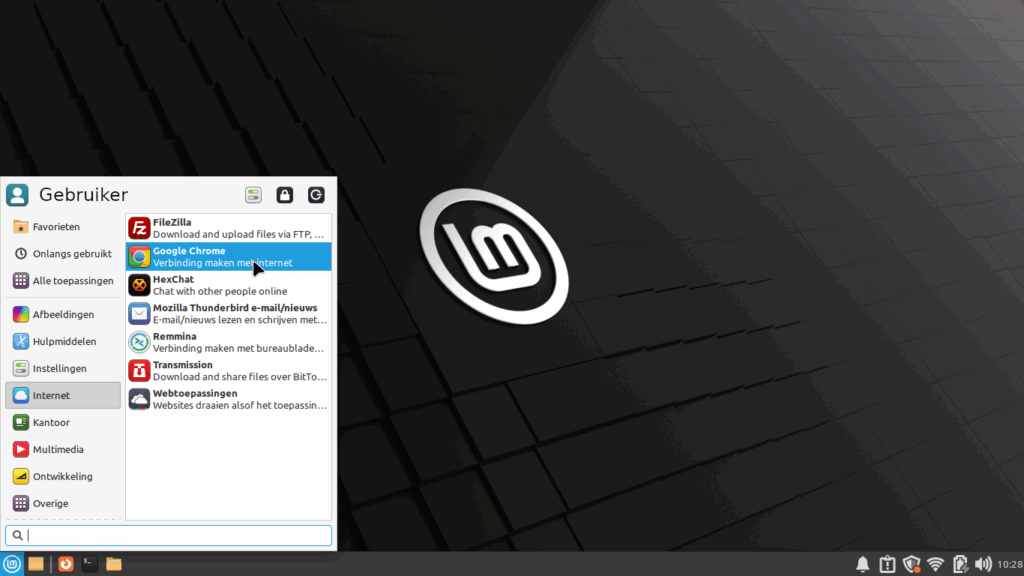This screenshot has height=576, width=1024.
Task: Open Mozilla Thunderbird e-mail/nieuws
Action: pos(229,313)
